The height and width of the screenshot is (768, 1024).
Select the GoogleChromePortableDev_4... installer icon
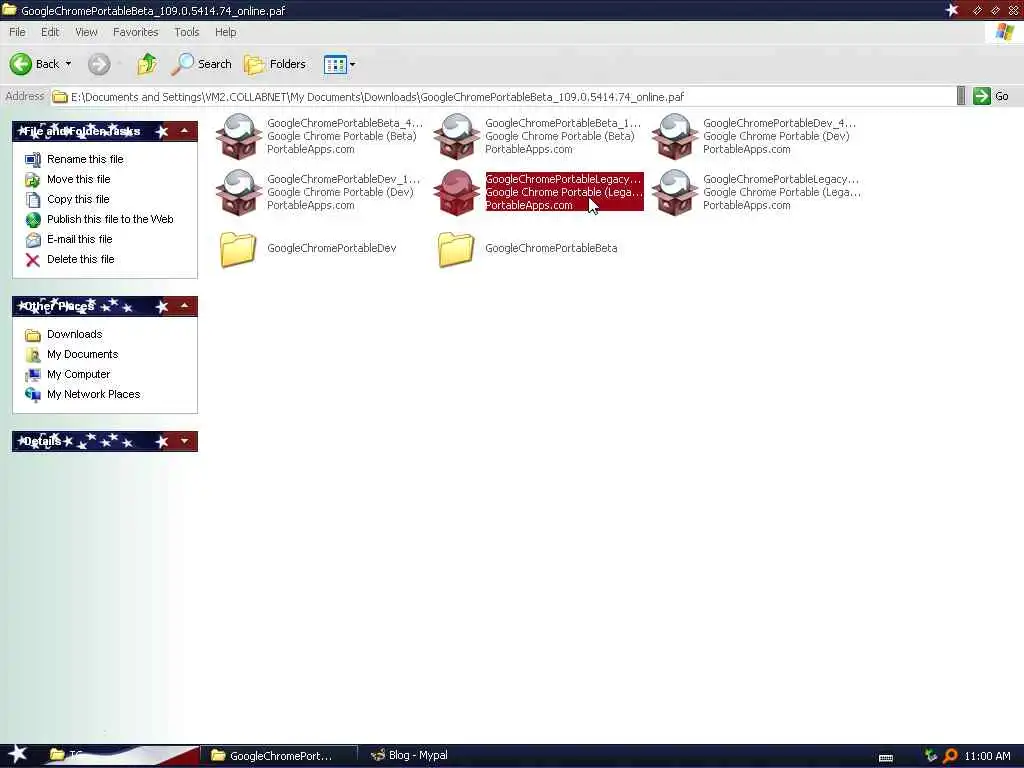click(675, 136)
